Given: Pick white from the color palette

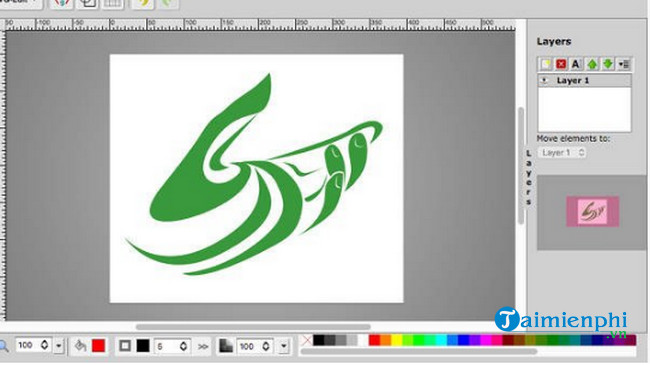Looking at the screenshot, I should pos(363,341).
